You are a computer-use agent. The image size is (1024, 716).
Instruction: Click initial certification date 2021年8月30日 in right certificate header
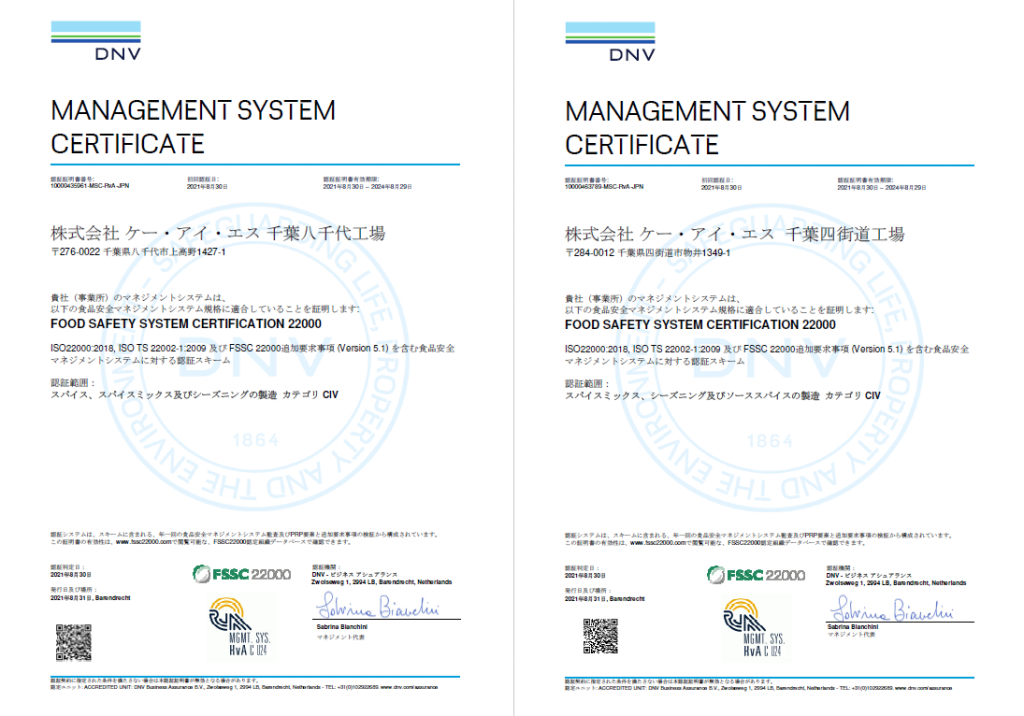click(722, 187)
